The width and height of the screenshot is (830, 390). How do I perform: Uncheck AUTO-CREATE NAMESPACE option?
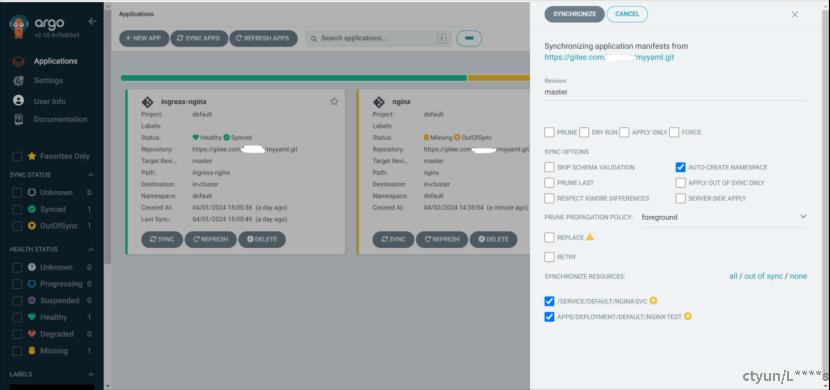(x=681, y=167)
